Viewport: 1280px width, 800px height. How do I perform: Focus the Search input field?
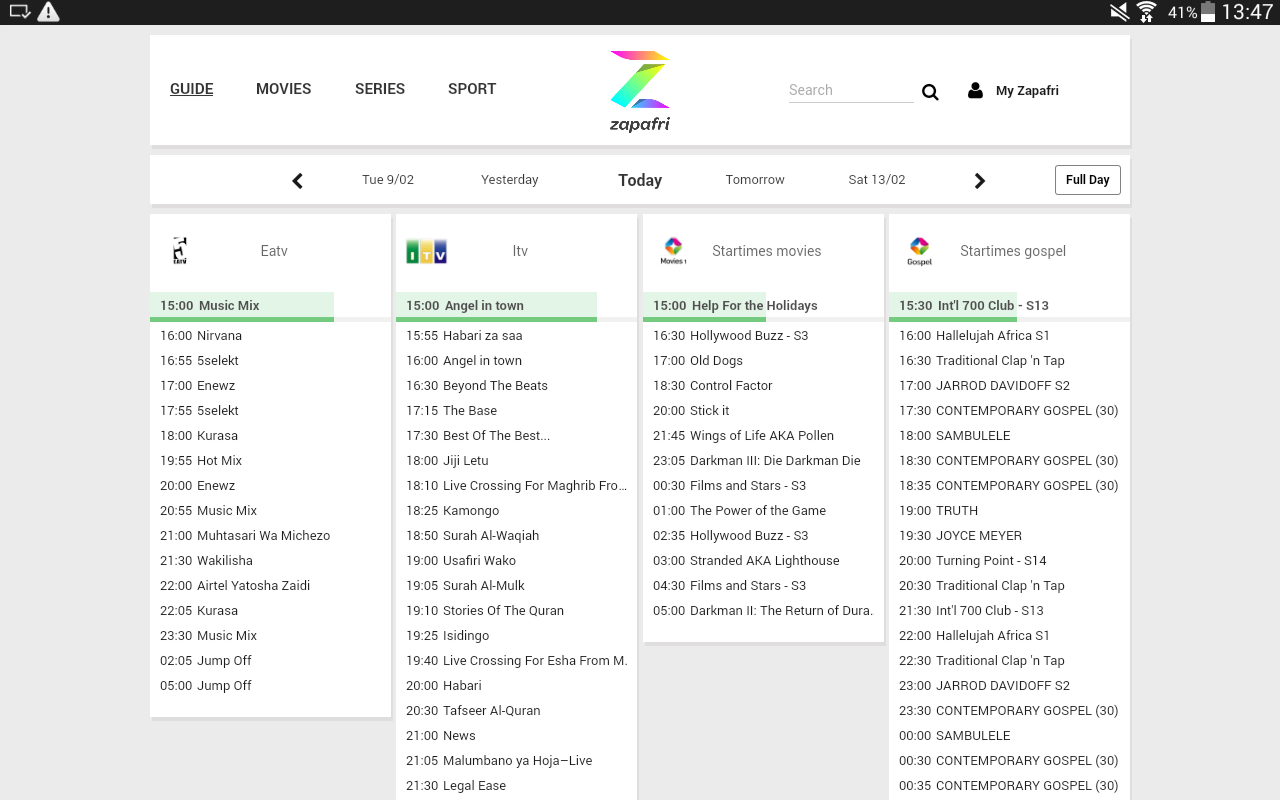pos(851,90)
